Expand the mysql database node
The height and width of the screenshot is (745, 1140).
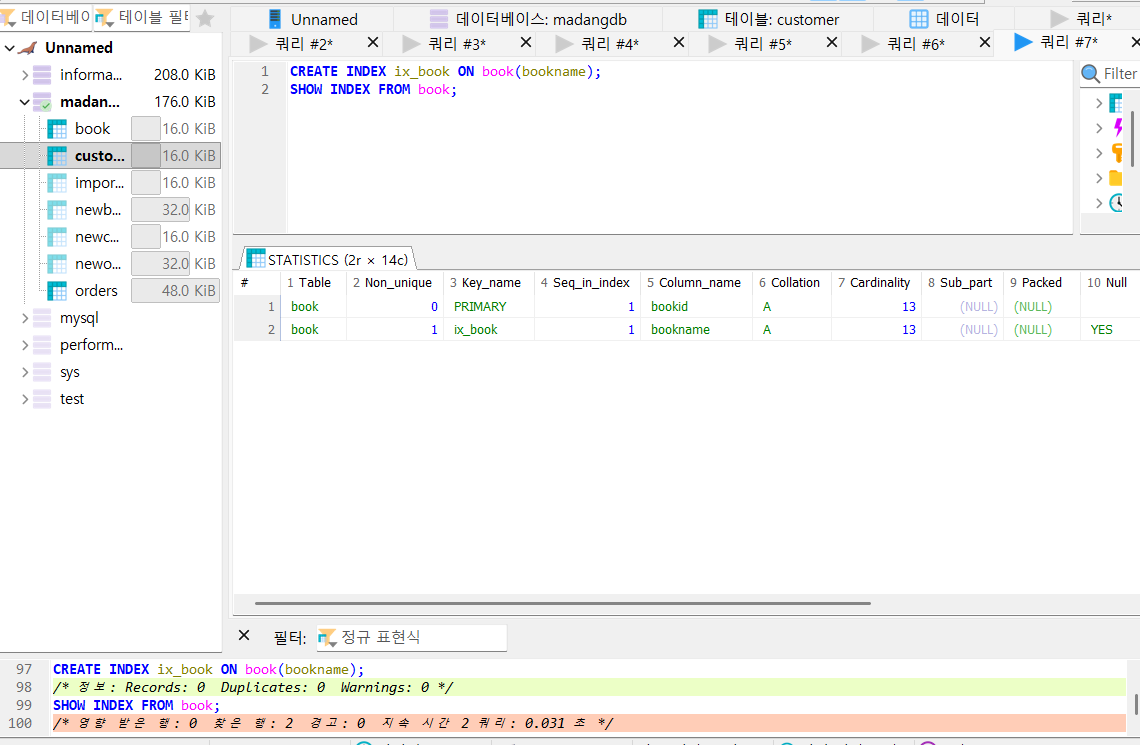pyautogui.click(x=25, y=318)
